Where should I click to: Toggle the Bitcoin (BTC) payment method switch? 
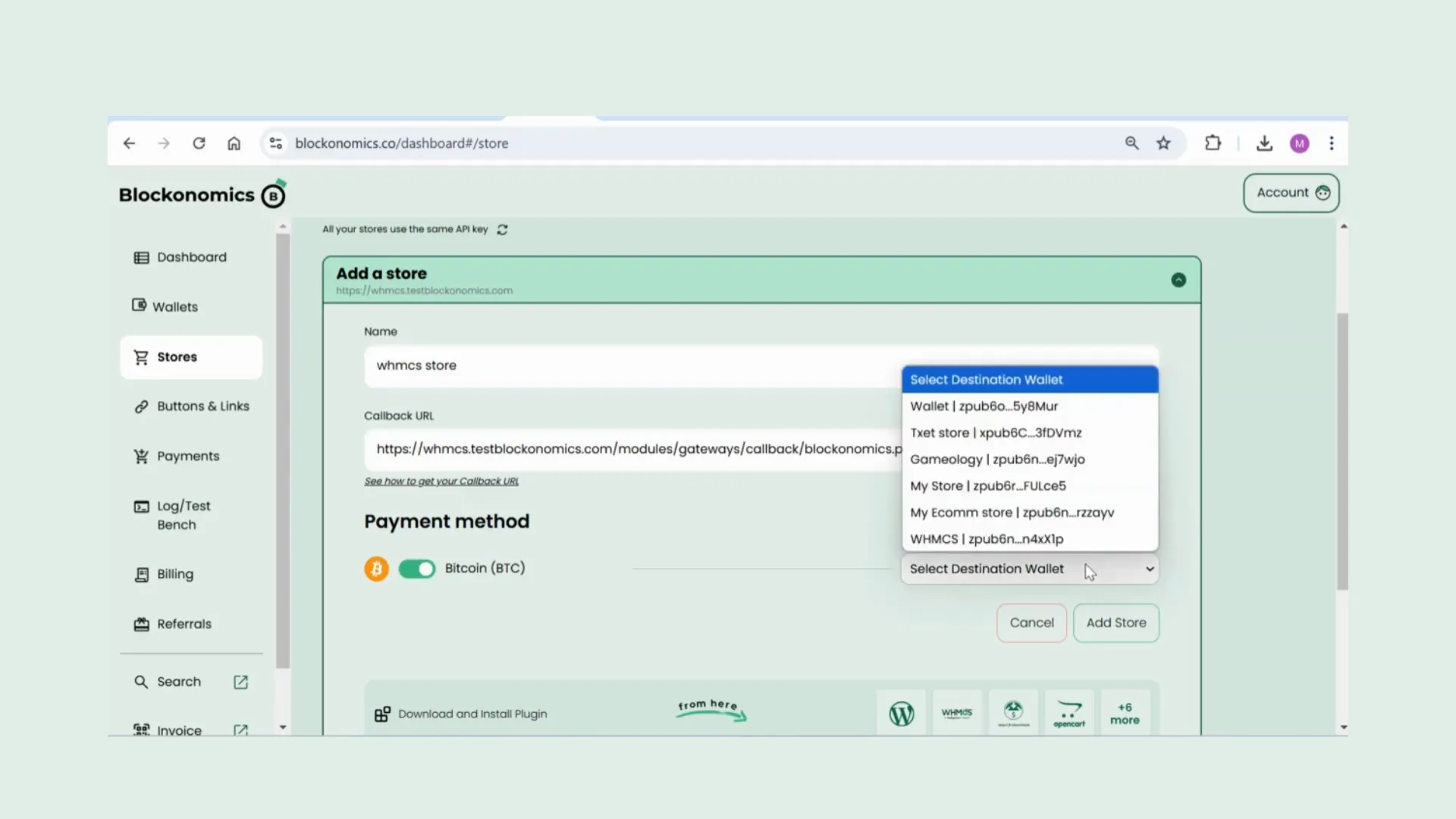416,568
